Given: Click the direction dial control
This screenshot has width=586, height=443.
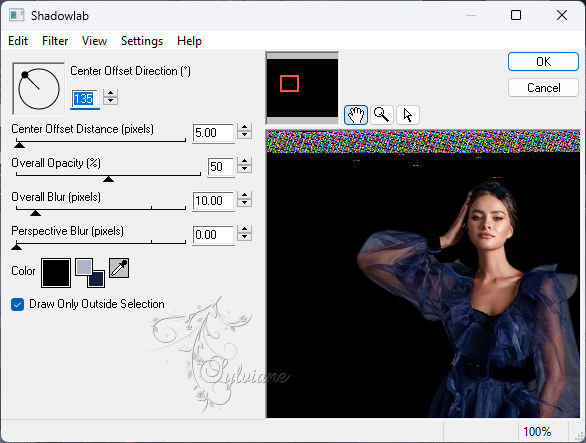Looking at the screenshot, I should click(x=38, y=88).
